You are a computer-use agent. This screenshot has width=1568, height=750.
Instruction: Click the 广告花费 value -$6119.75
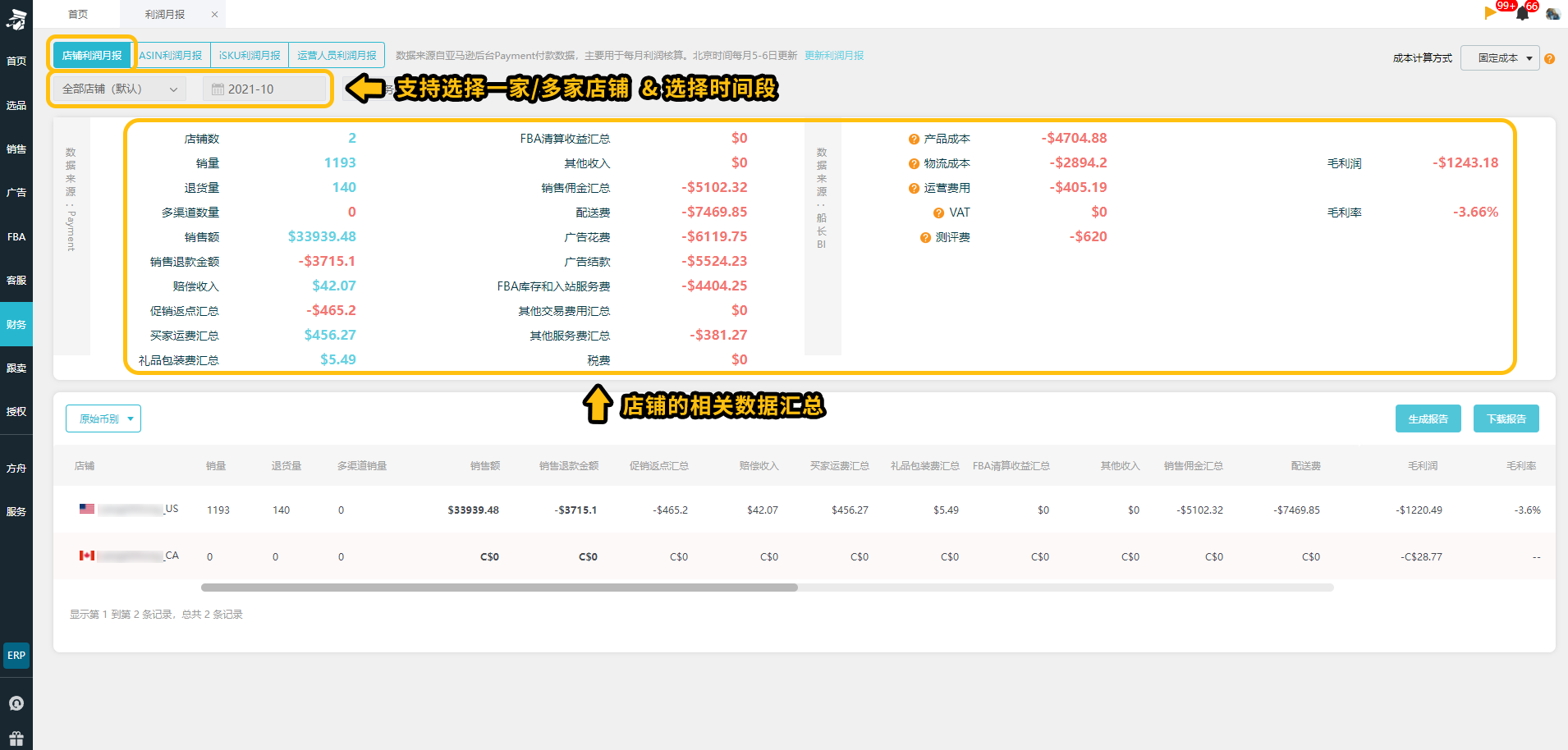tap(714, 236)
